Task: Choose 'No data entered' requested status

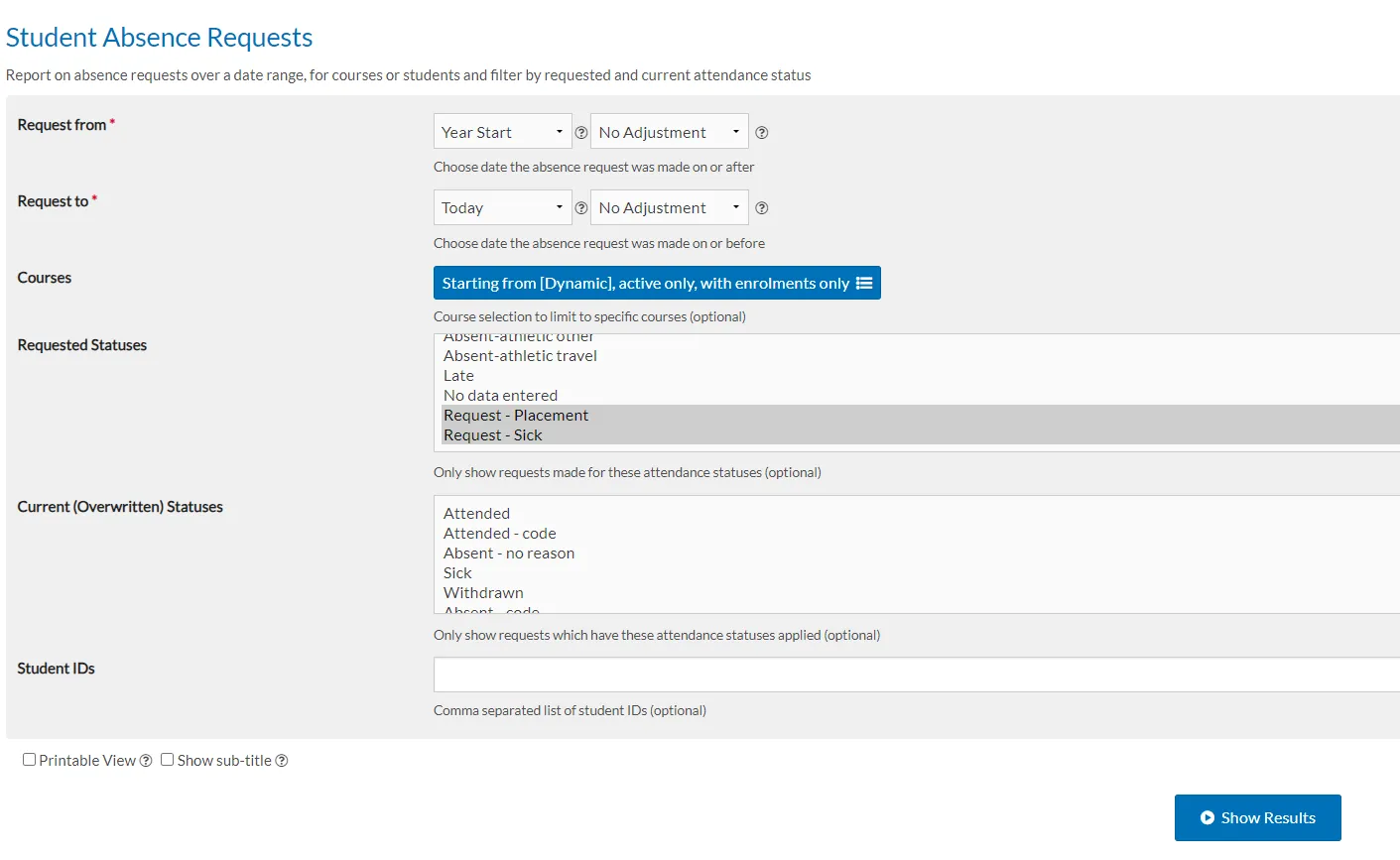Action: pos(921,396)
